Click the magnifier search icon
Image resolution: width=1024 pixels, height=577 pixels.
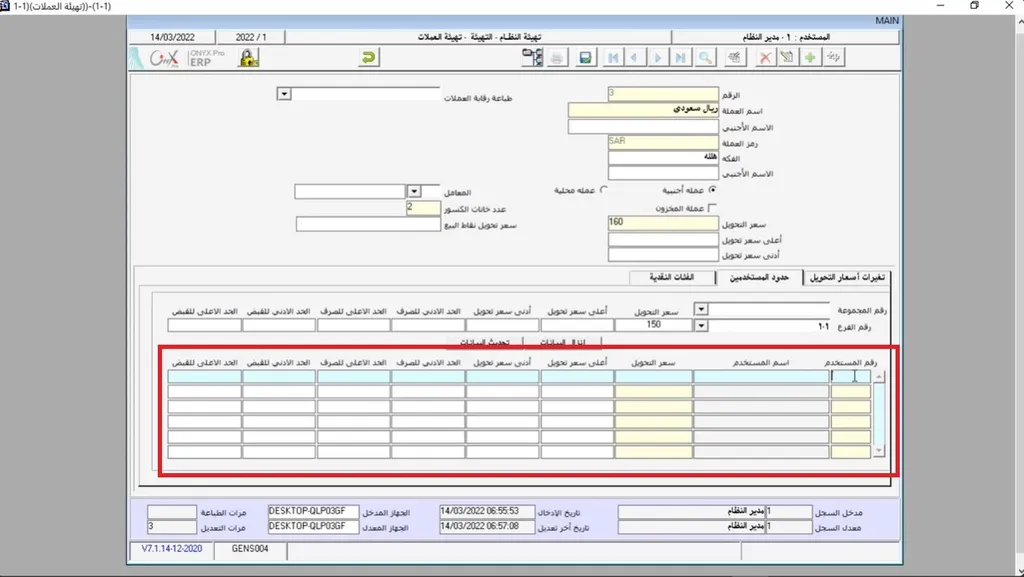point(706,58)
